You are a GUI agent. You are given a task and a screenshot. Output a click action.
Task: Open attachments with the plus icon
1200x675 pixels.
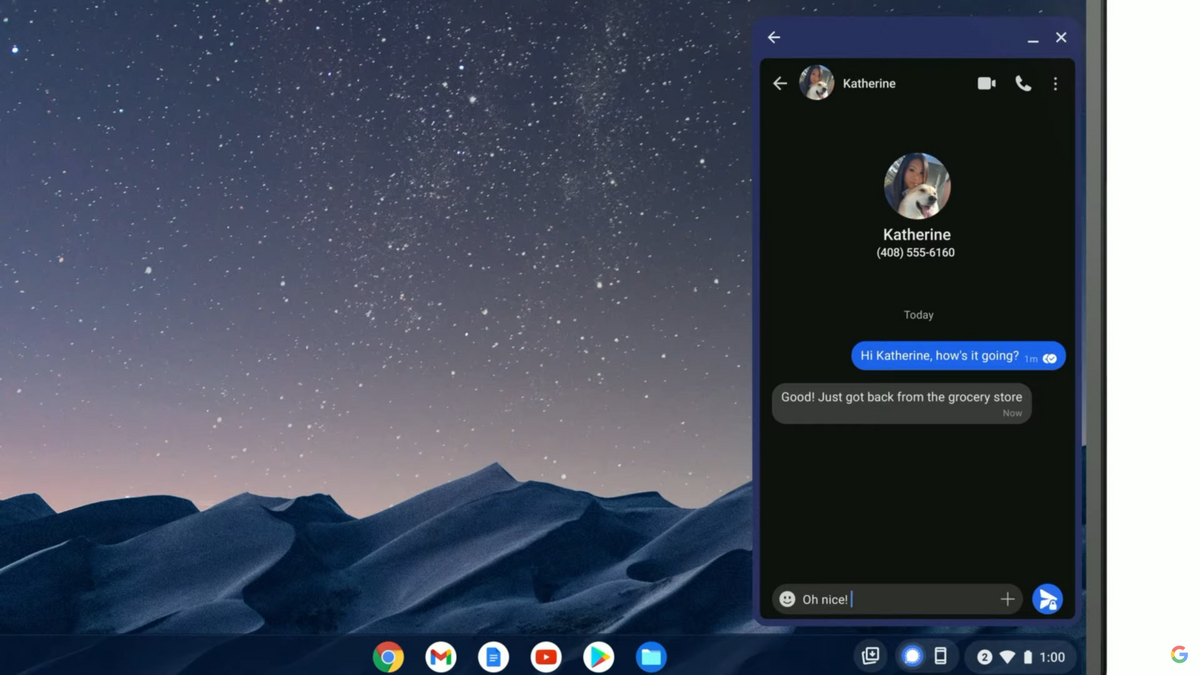1007,599
